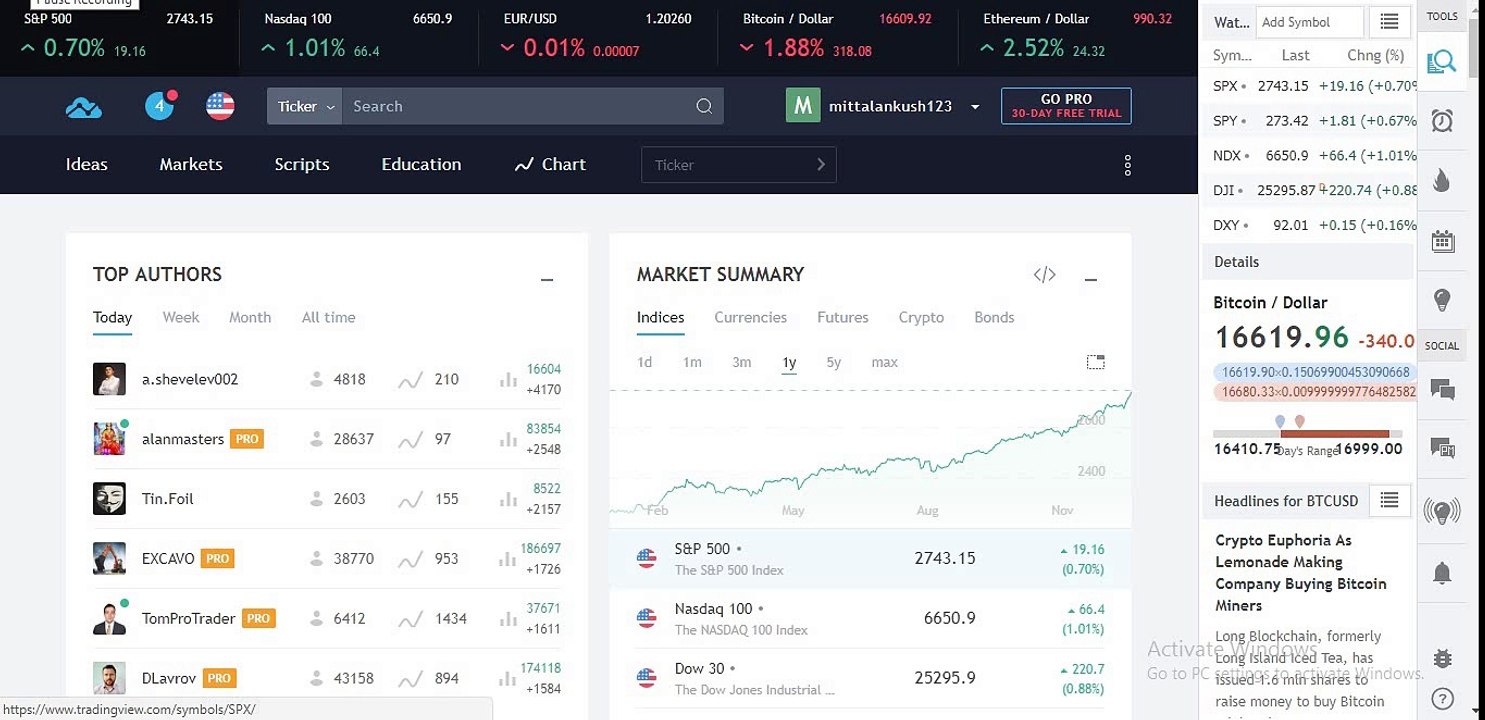
Task: Collapse the Market Summary widget
Action: pos(1091,280)
